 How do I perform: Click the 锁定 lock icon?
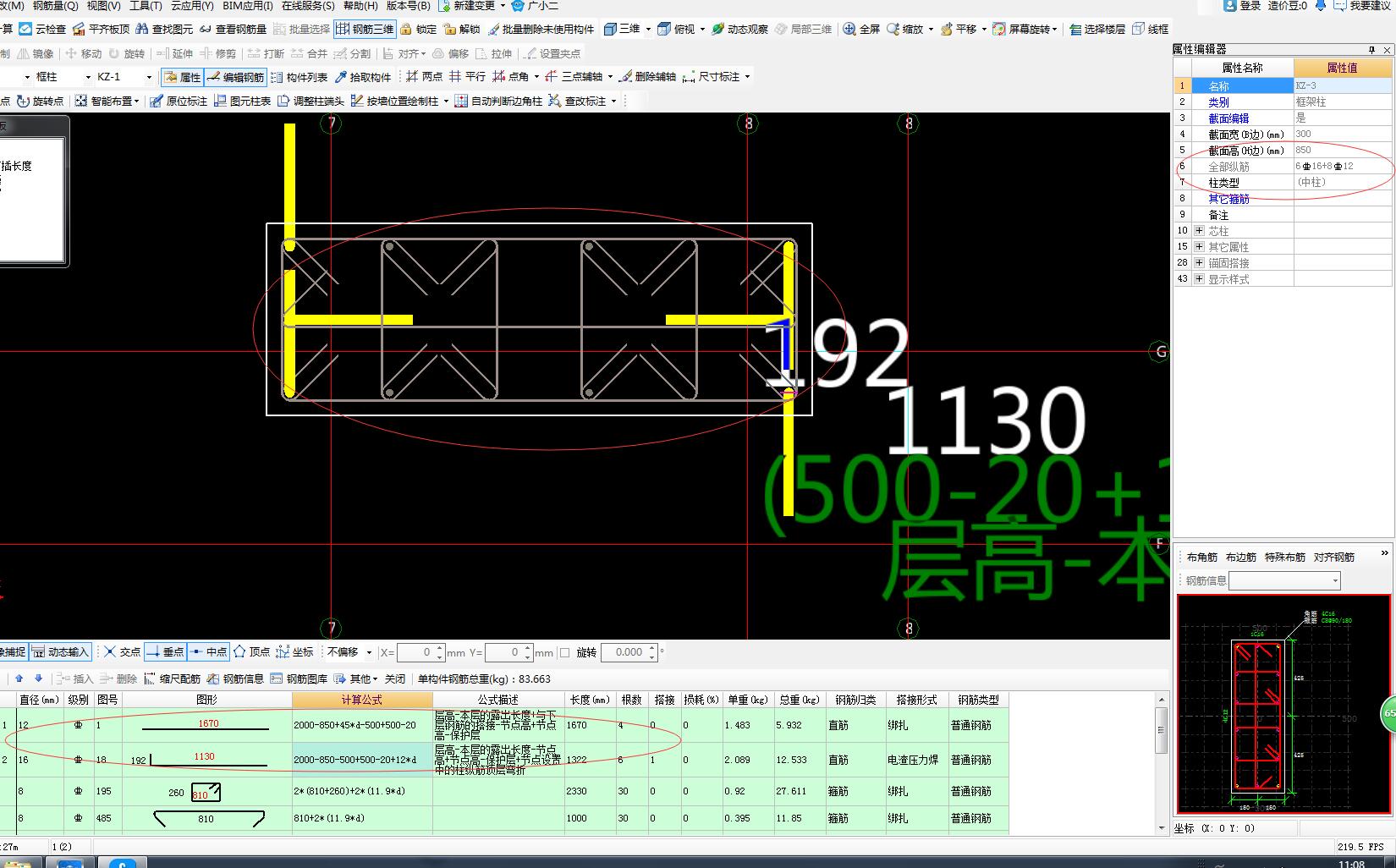[x=419, y=29]
